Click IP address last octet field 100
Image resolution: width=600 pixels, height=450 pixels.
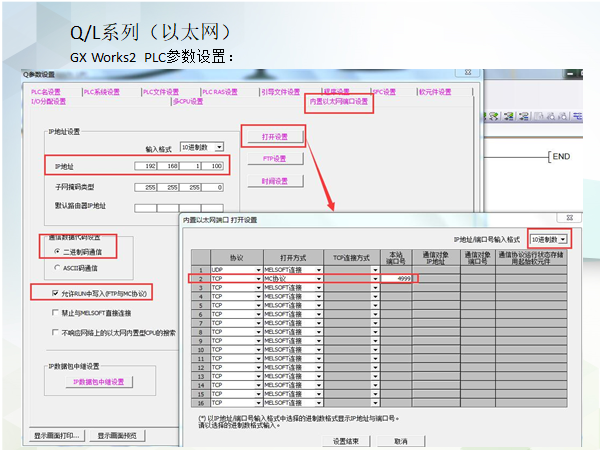click(212, 166)
